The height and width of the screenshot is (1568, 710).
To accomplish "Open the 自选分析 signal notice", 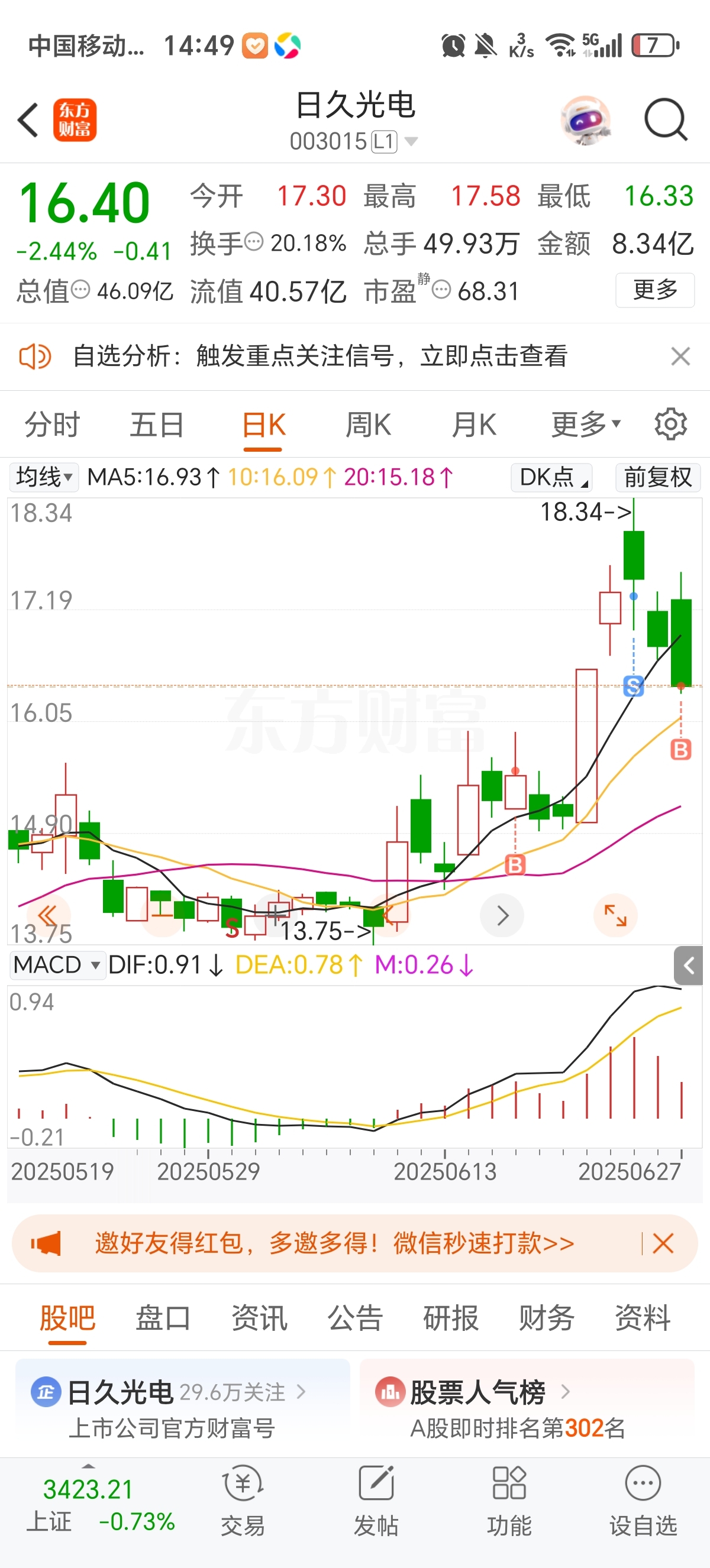I will coord(320,356).
